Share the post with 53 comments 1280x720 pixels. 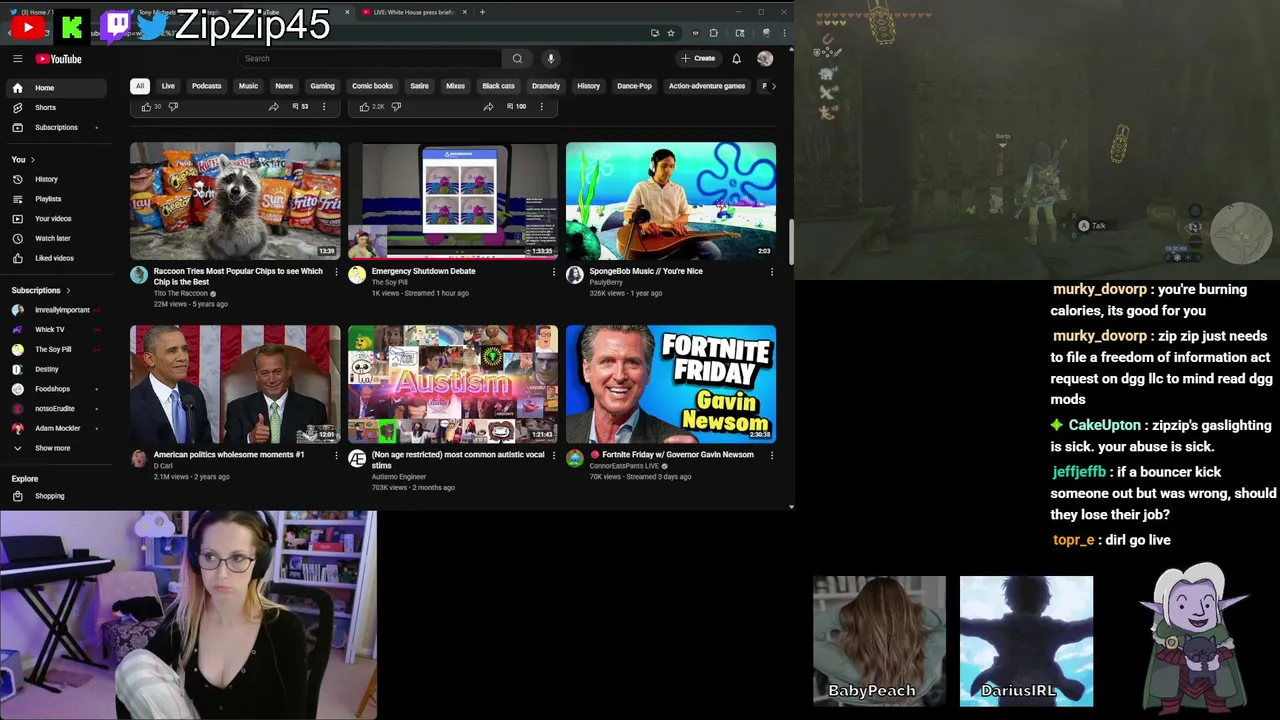point(273,106)
